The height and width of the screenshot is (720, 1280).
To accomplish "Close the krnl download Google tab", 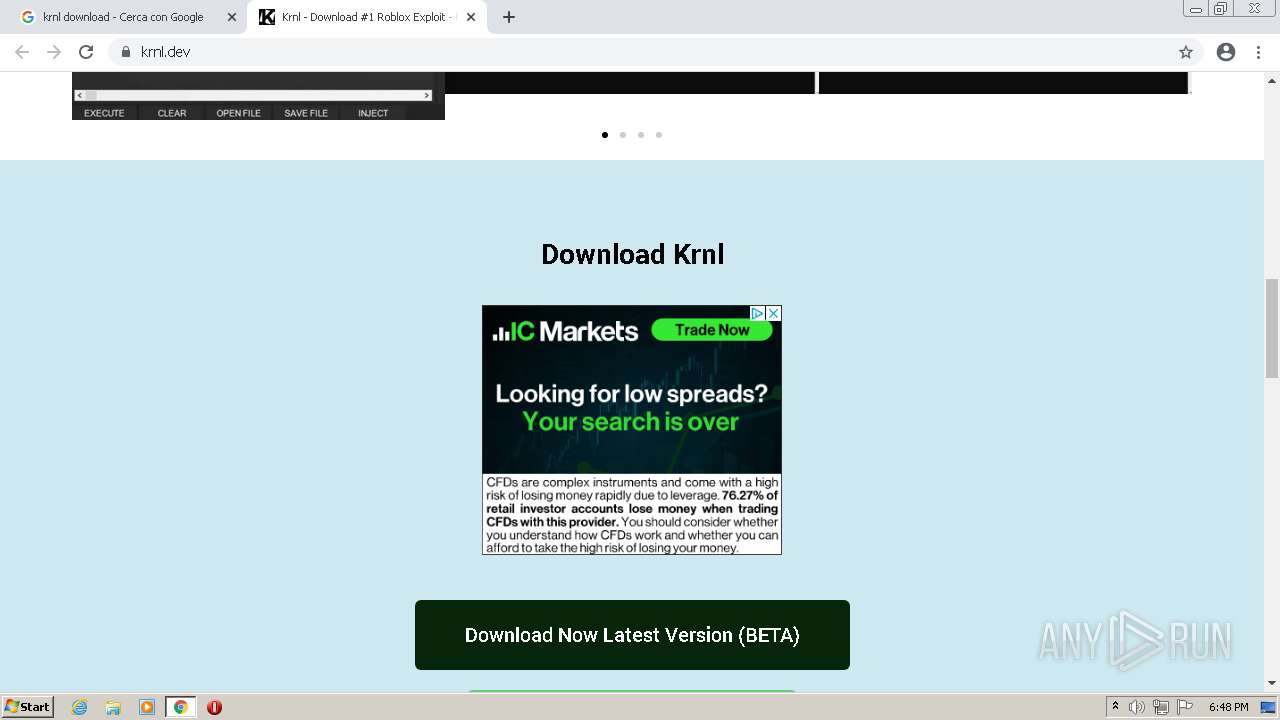I will click(x=232, y=17).
